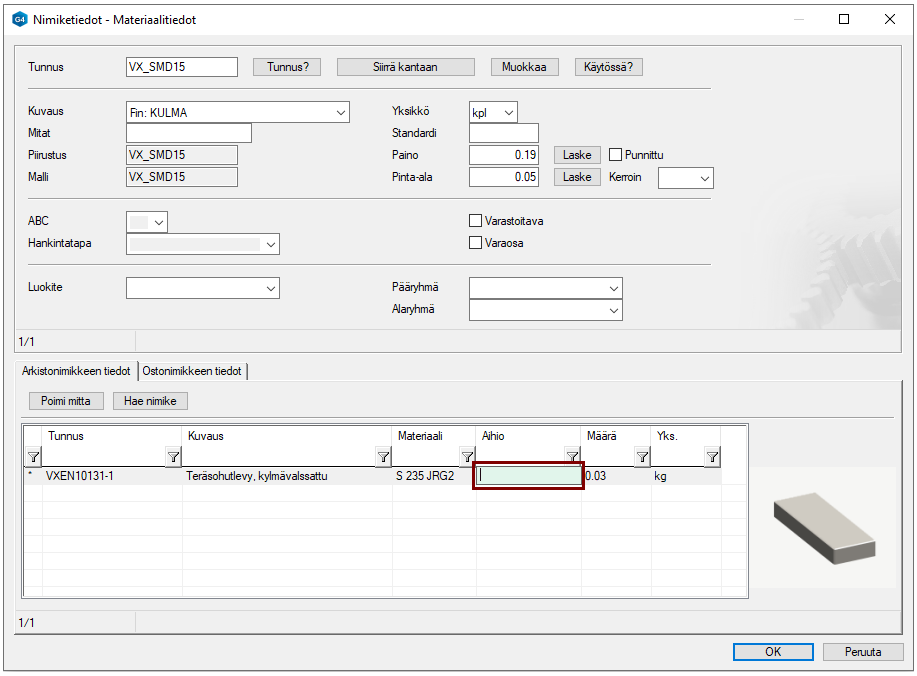Click the Hae nimike button
The height and width of the screenshot is (676, 917).
pos(150,401)
